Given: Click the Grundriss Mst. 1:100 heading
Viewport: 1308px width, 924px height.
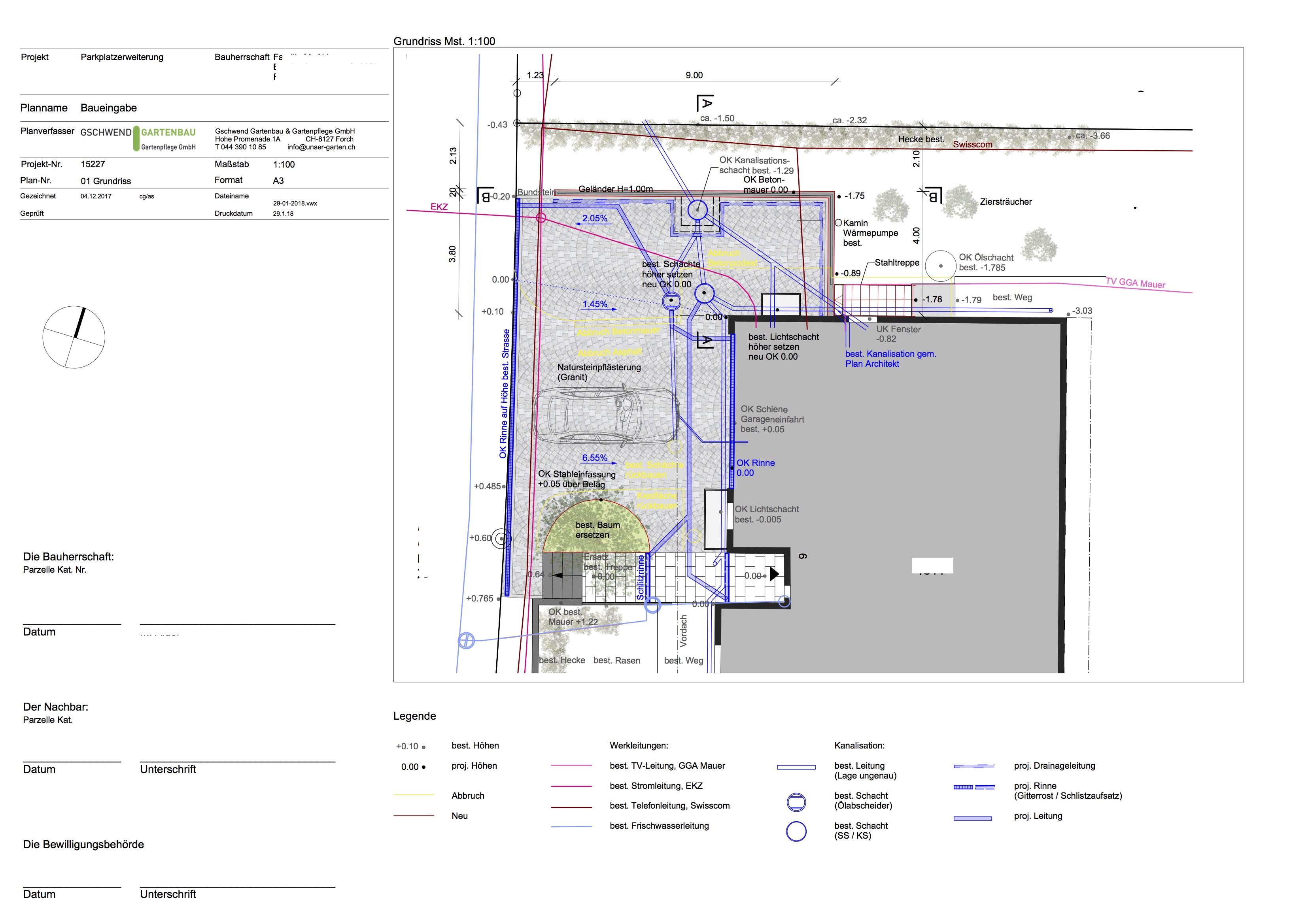Looking at the screenshot, I should click(444, 41).
